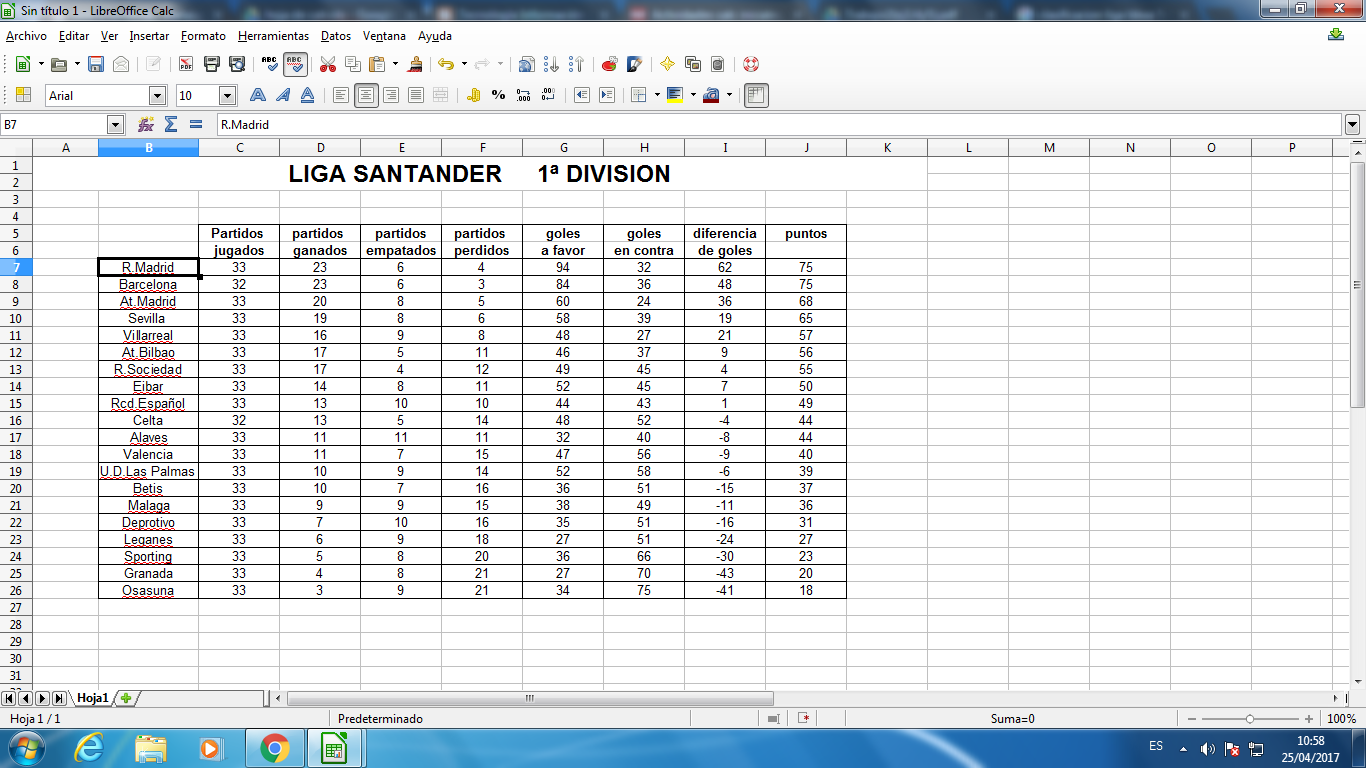Activate the Clone Formatting paintbrush

coord(415,64)
